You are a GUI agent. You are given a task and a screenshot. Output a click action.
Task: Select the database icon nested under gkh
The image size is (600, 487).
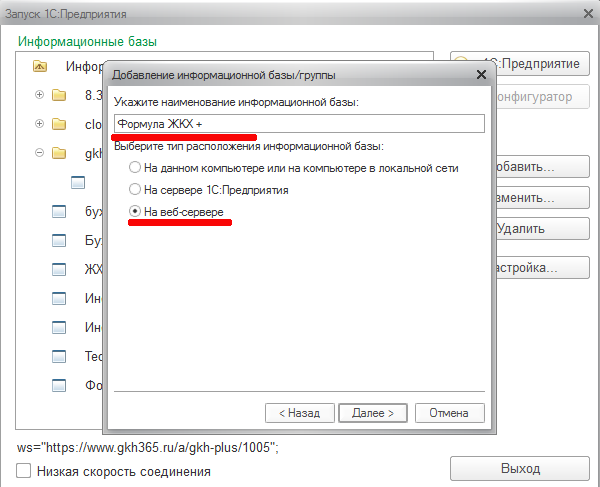pyautogui.click(x=78, y=182)
